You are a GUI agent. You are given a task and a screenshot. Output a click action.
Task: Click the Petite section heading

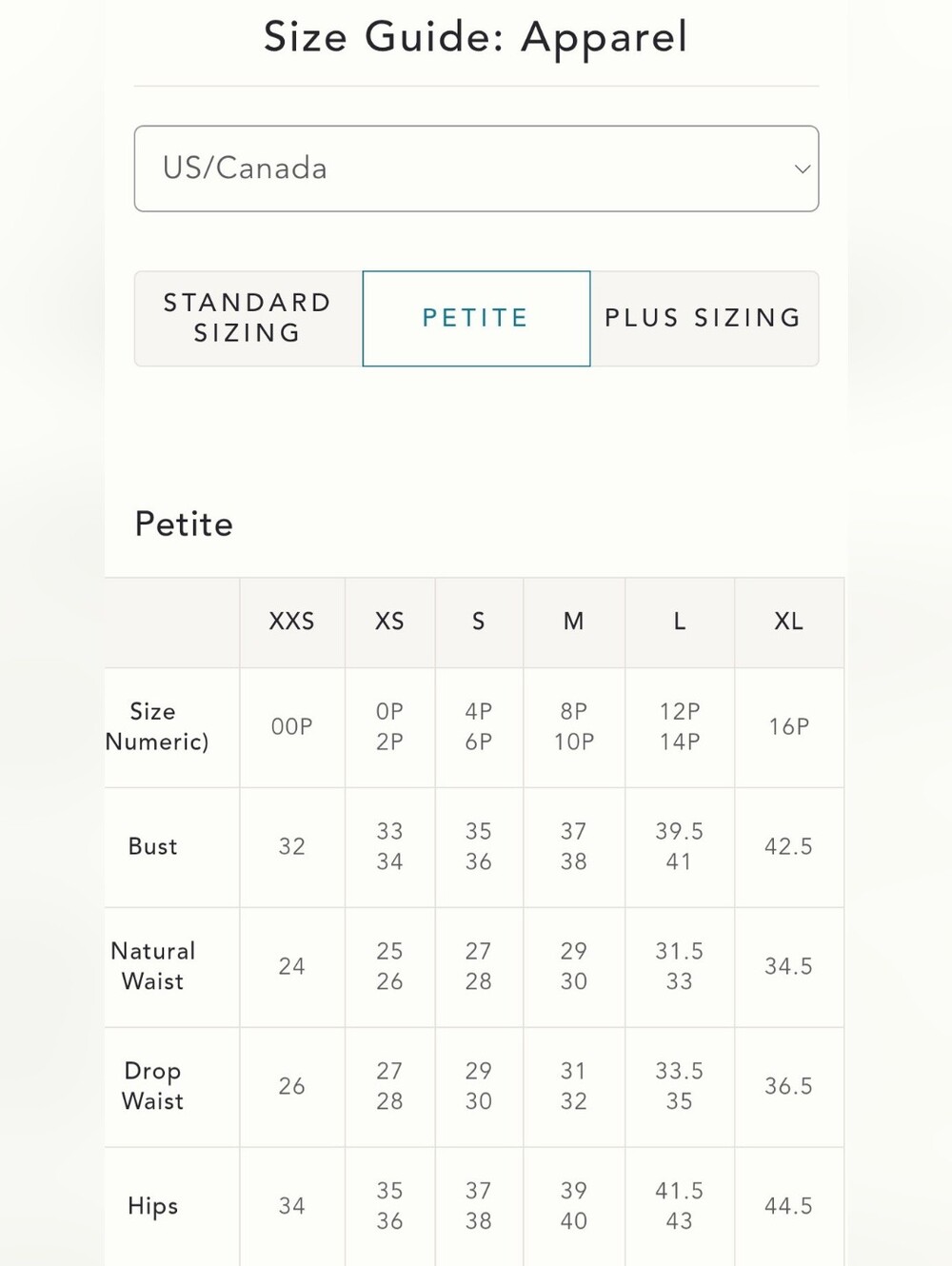[x=184, y=524]
